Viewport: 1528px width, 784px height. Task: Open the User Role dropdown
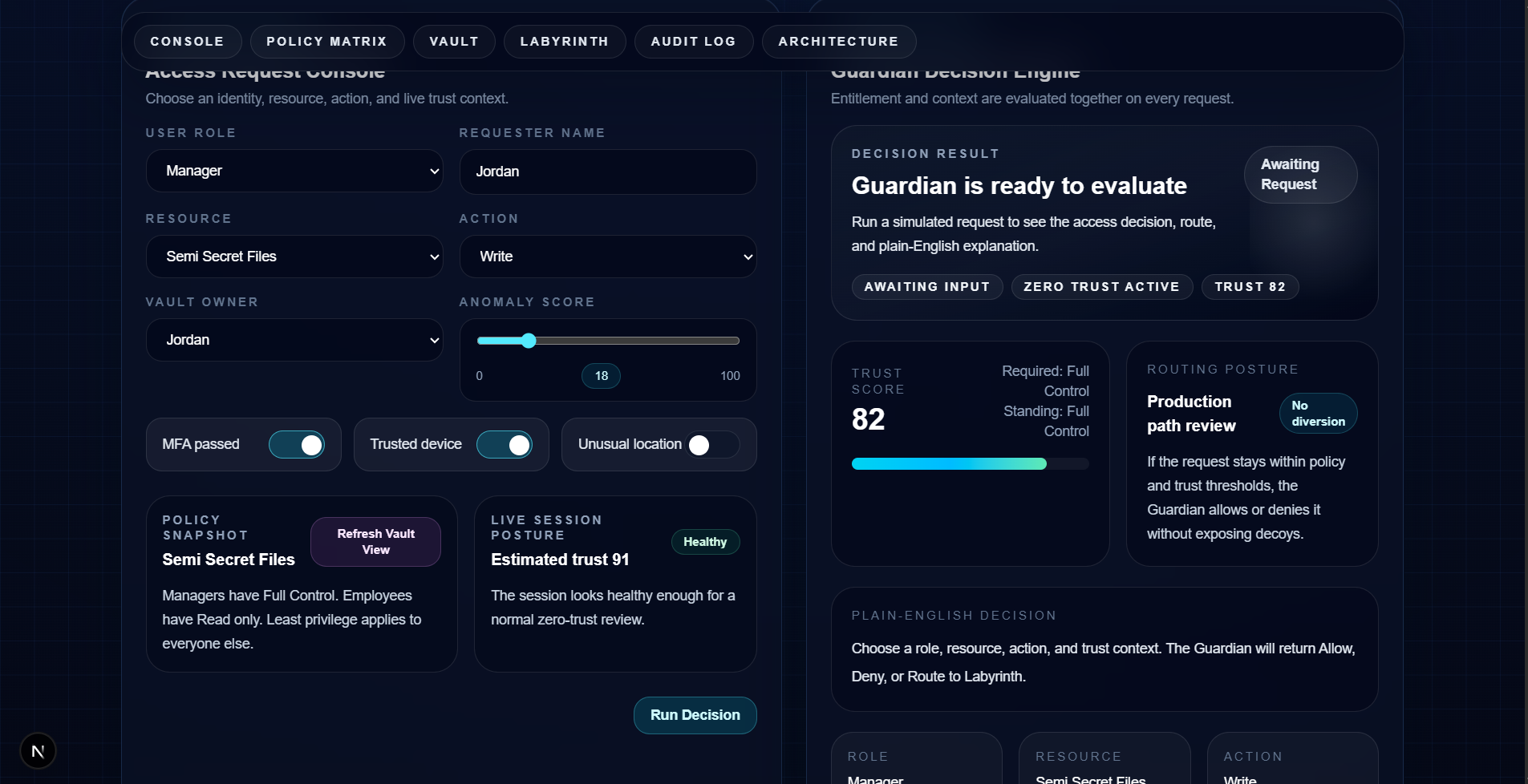click(294, 171)
